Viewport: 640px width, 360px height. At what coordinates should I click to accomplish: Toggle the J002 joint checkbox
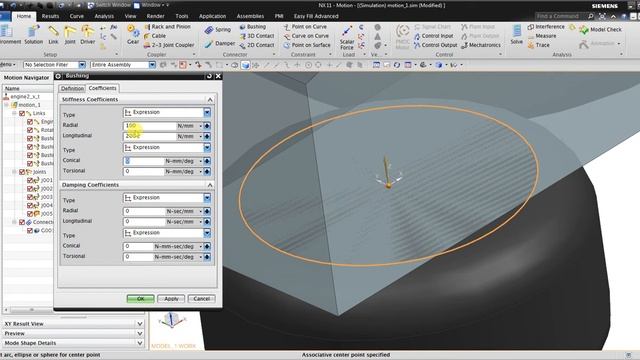30,189
